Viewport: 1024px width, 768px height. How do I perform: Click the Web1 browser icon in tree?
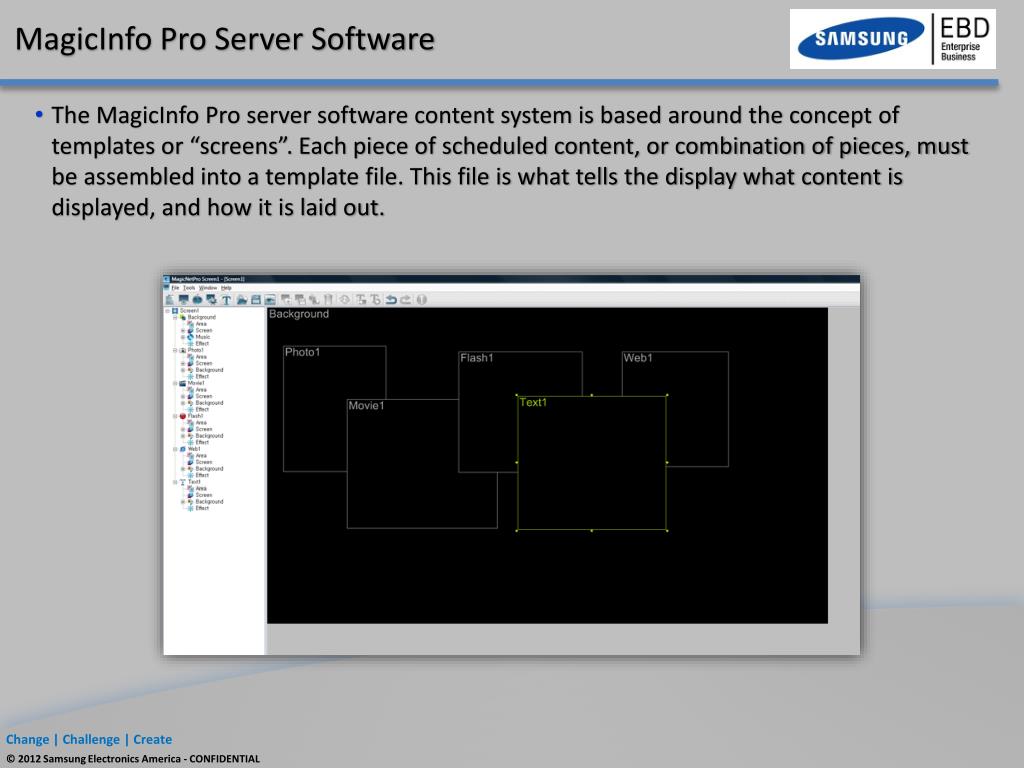click(182, 449)
